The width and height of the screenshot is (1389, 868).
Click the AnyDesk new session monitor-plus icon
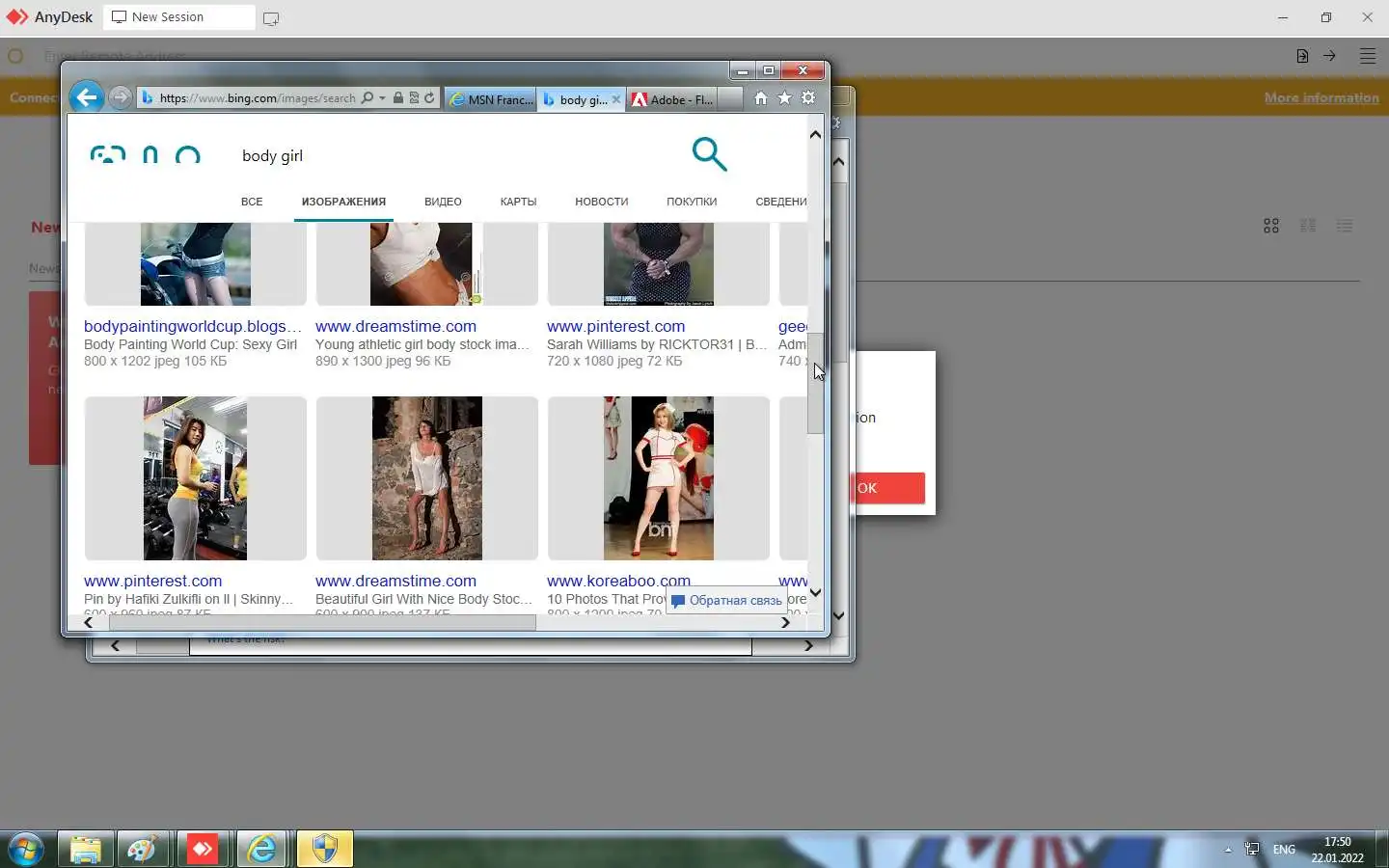coord(271,18)
